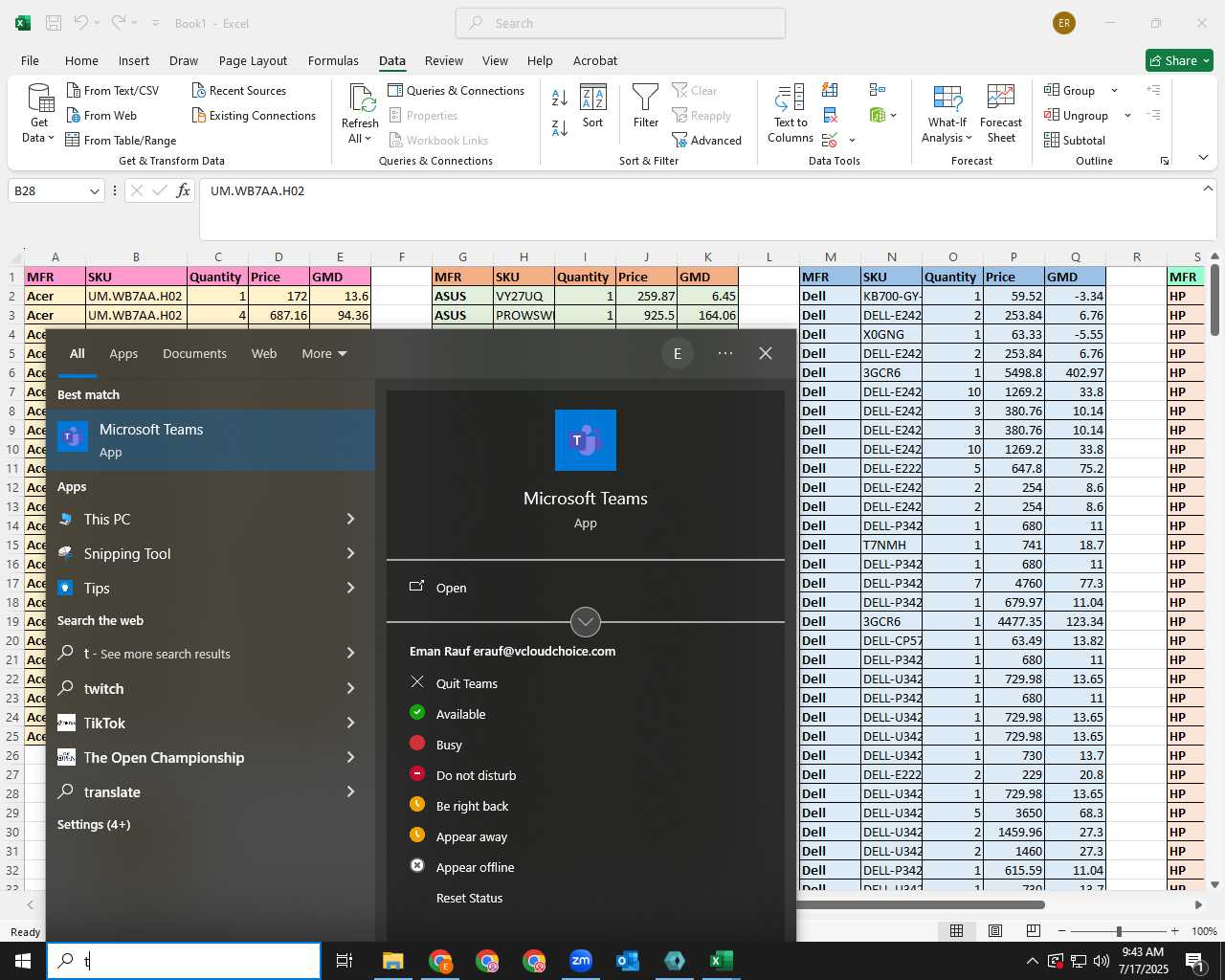Image resolution: width=1225 pixels, height=980 pixels.
Task: Click zoom in plus button
Action: pyautogui.click(x=1174, y=930)
